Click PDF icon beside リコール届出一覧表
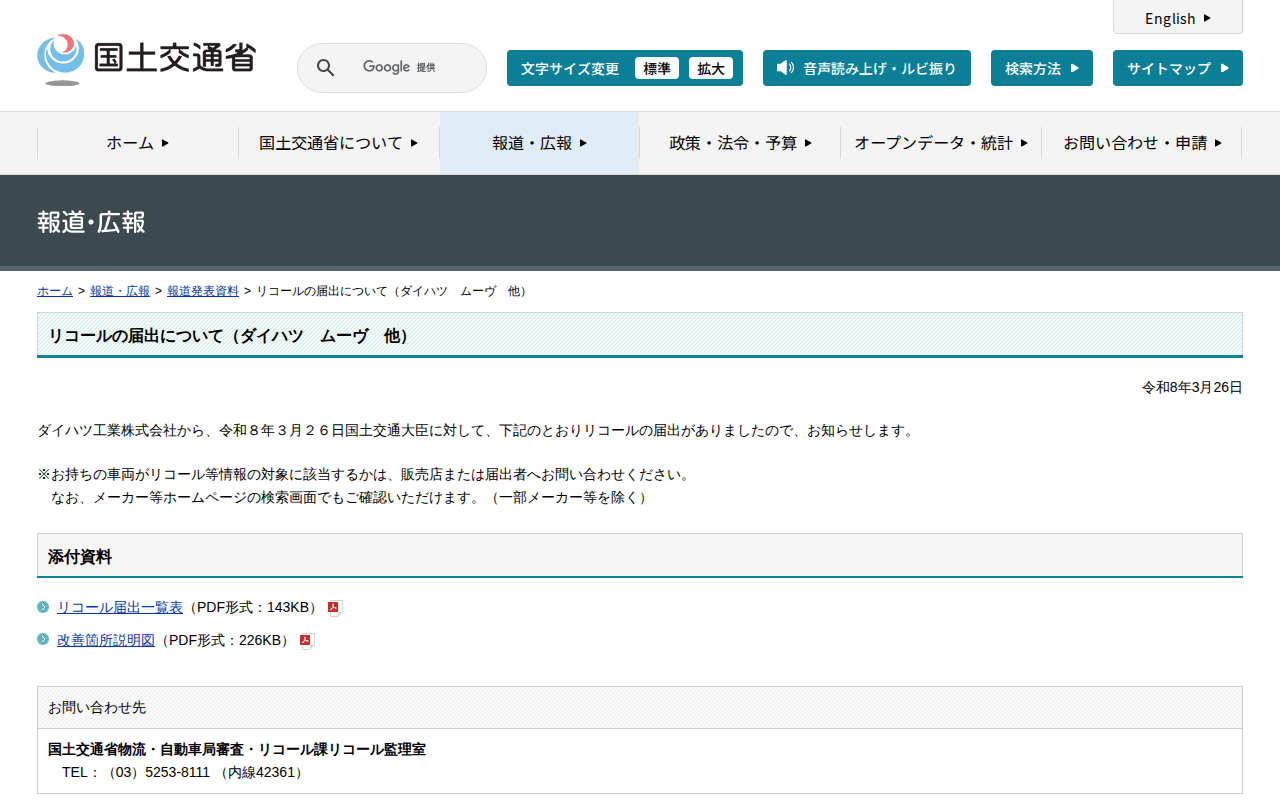Viewport: 1280px width, 800px height. click(335, 608)
